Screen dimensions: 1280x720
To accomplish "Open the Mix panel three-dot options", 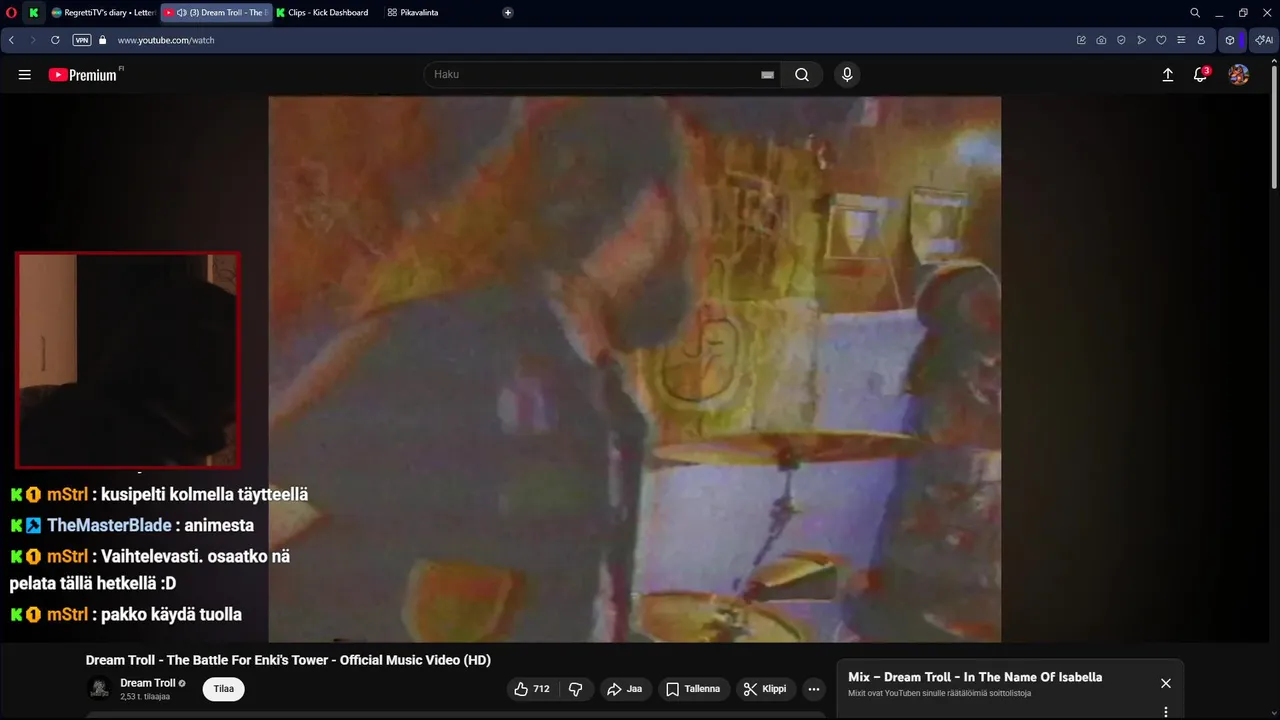I will (1165, 712).
